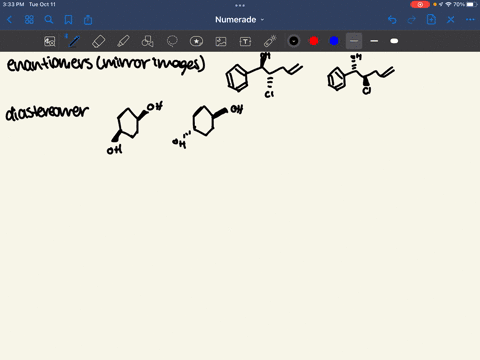Select the Eraser tool
The height and width of the screenshot is (360, 480).
point(98,41)
